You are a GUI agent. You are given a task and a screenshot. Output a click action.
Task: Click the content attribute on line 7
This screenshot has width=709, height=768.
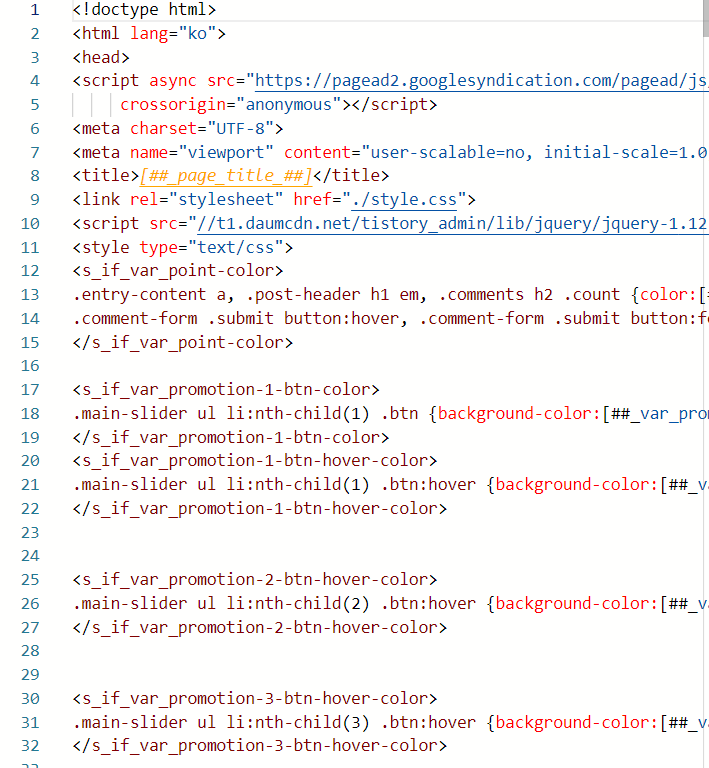click(317, 153)
